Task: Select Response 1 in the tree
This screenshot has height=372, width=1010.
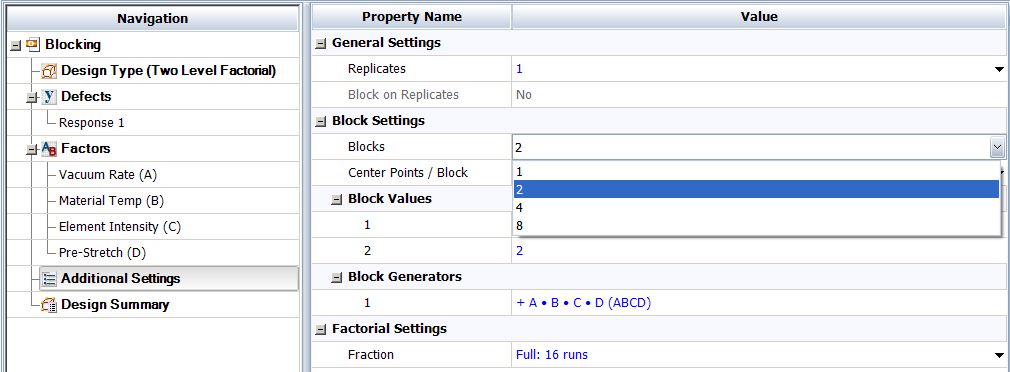Action: [91, 123]
